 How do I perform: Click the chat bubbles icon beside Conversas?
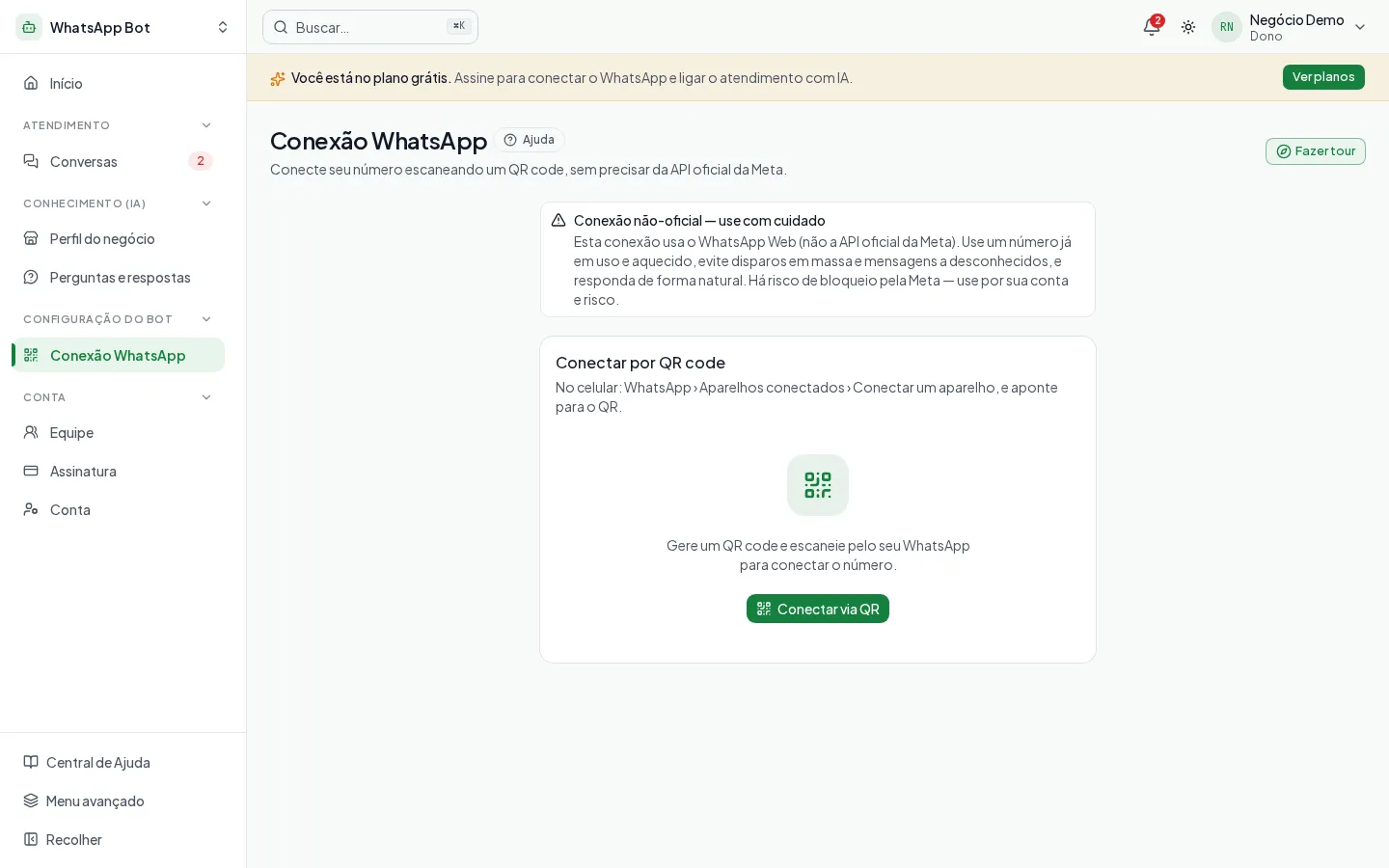pyautogui.click(x=31, y=161)
